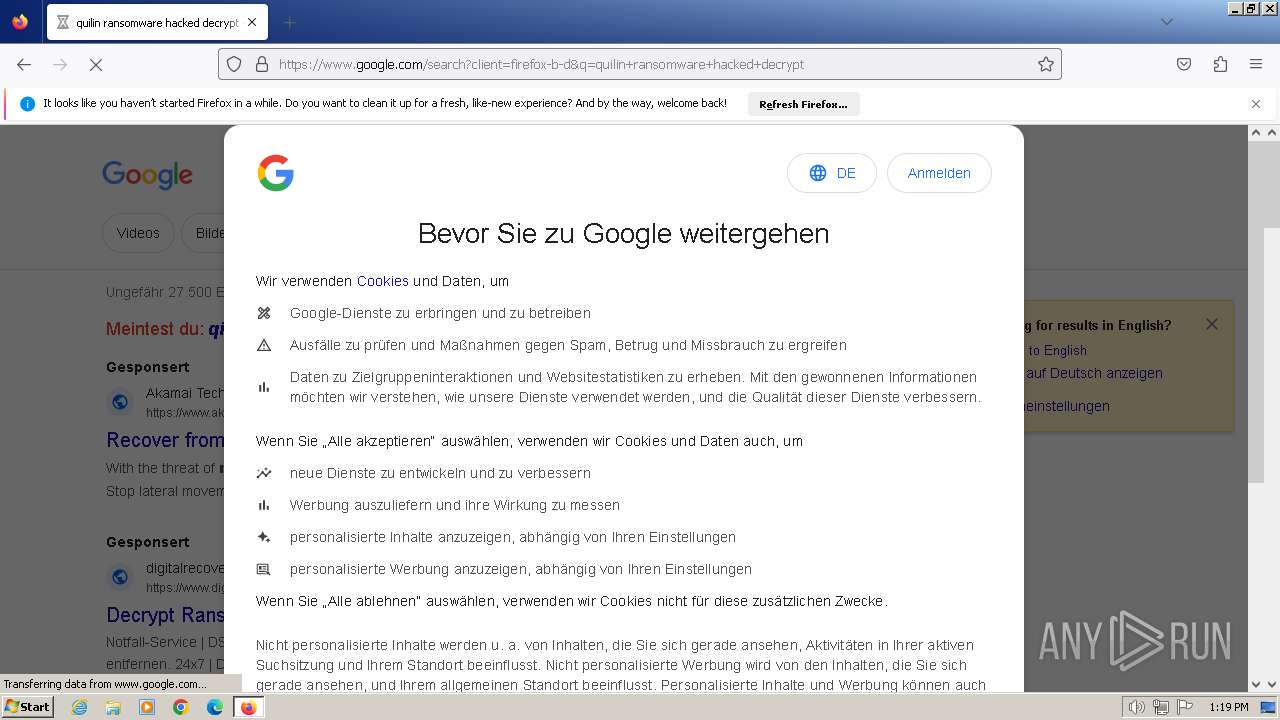Select the Bilder search filter
This screenshot has width=1280, height=720.
coord(204,233)
